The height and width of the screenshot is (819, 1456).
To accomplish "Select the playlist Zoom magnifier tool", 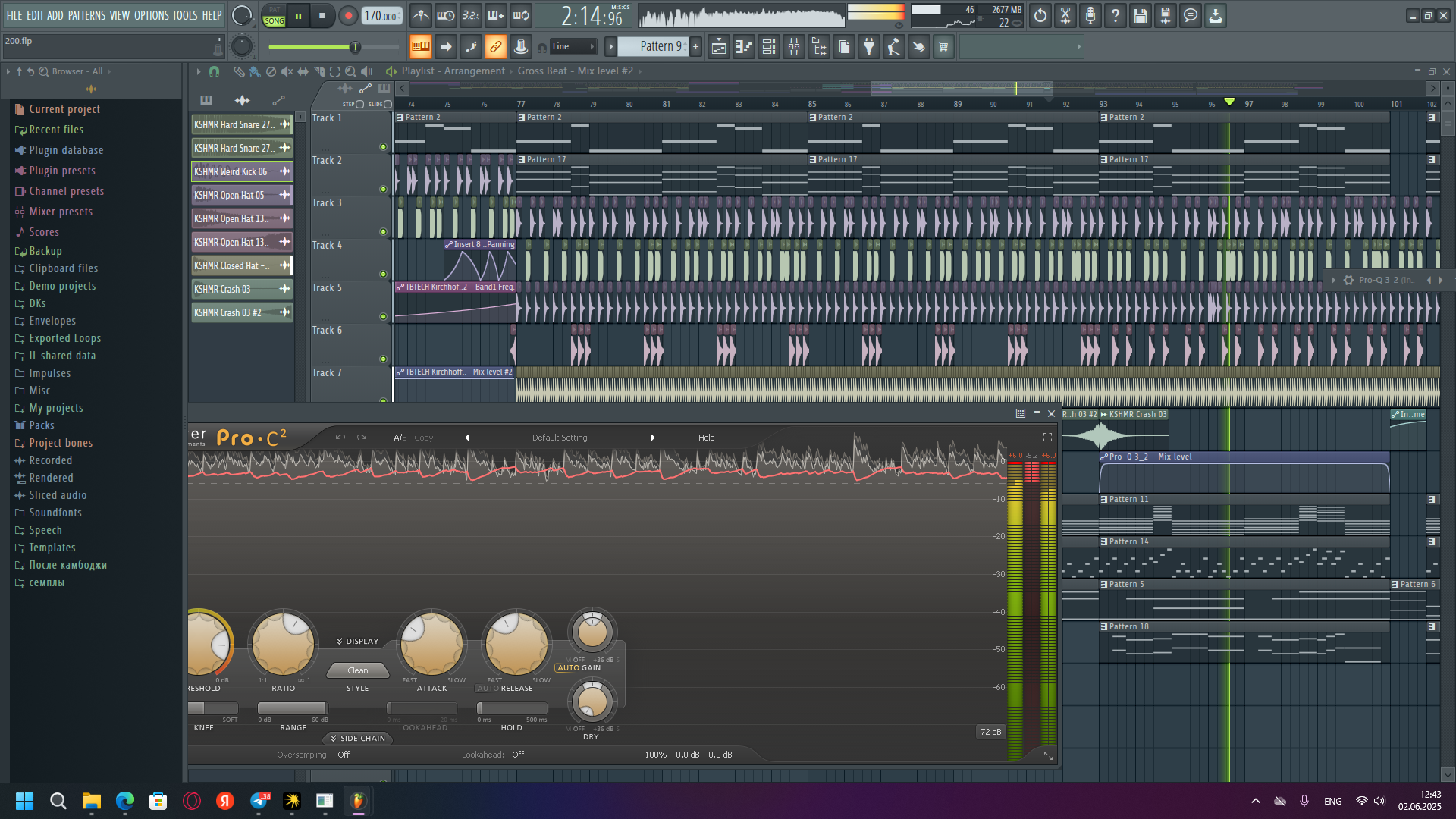I will pyautogui.click(x=350, y=71).
